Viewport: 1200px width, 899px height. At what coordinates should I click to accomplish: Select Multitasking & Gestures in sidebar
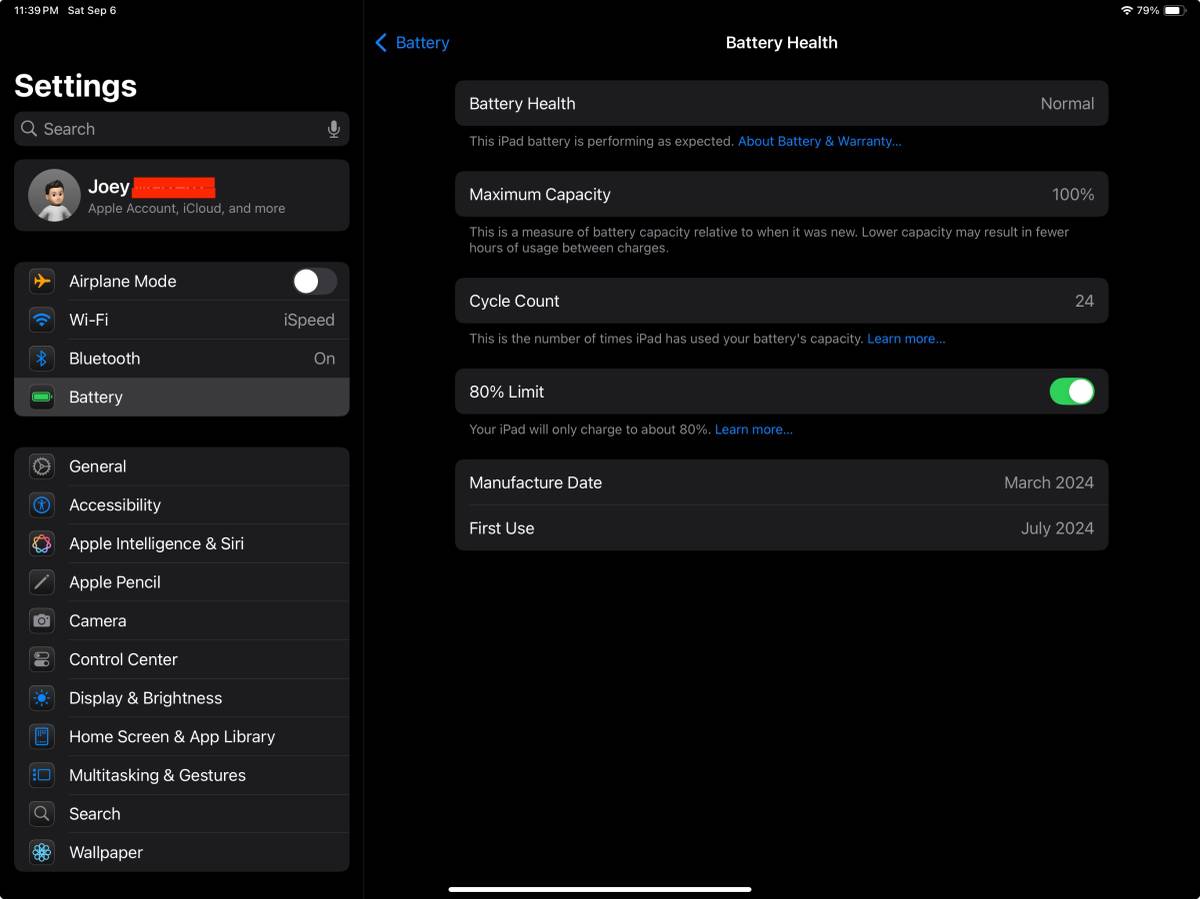(157, 775)
